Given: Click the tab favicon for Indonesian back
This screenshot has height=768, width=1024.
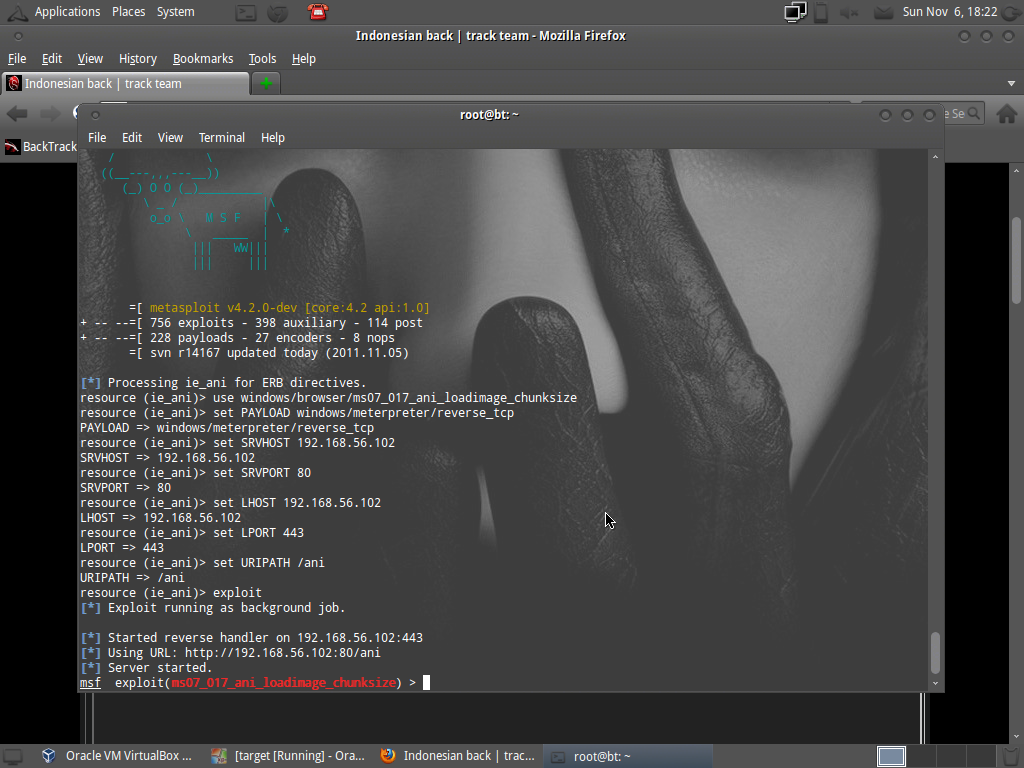Looking at the screenshot, I should pyautogui.click(x=14, y=84).
